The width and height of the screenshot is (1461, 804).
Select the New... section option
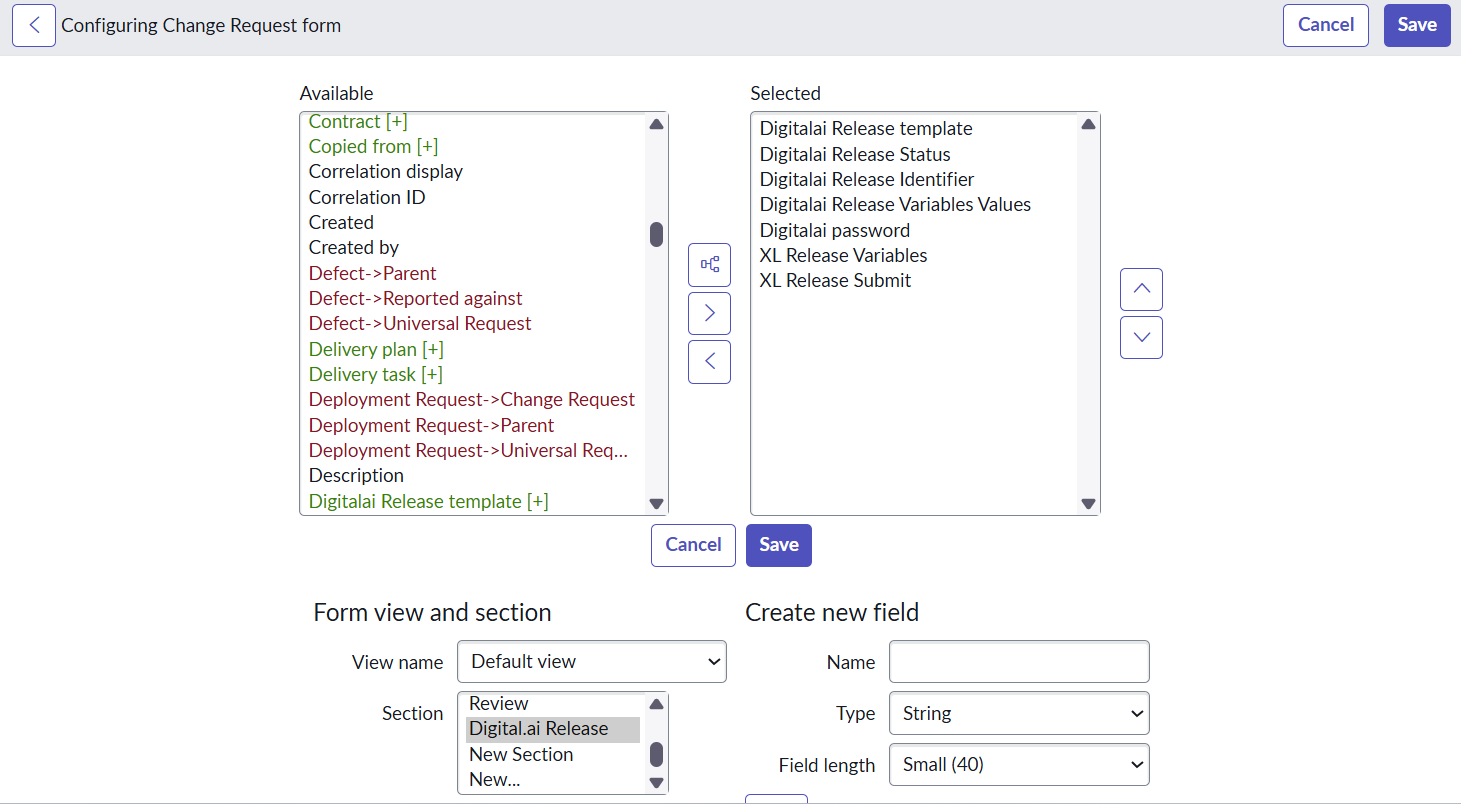(x=494, y=780)
